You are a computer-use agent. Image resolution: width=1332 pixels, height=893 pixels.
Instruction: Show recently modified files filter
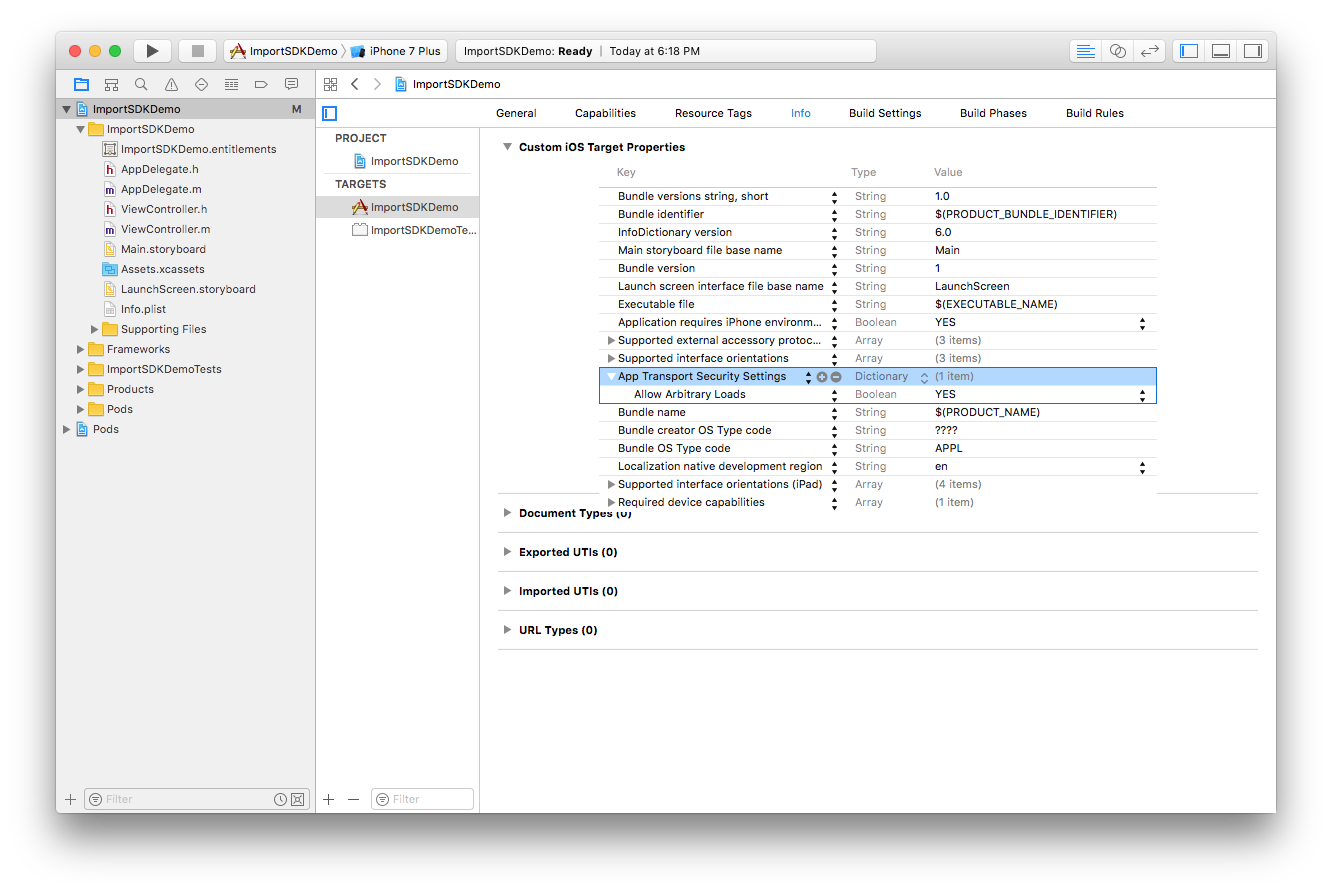281,799
